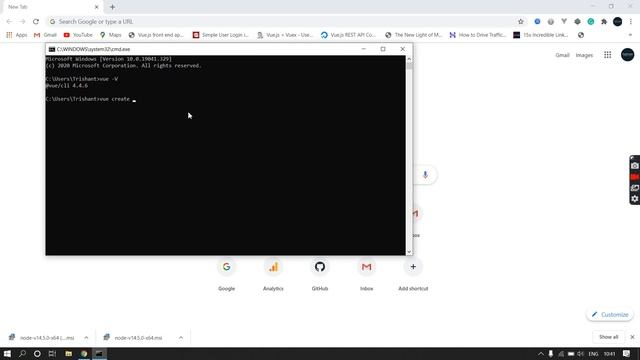Open the Vue.js front end bookmark
640x360 pixels.
click(156, 35)
